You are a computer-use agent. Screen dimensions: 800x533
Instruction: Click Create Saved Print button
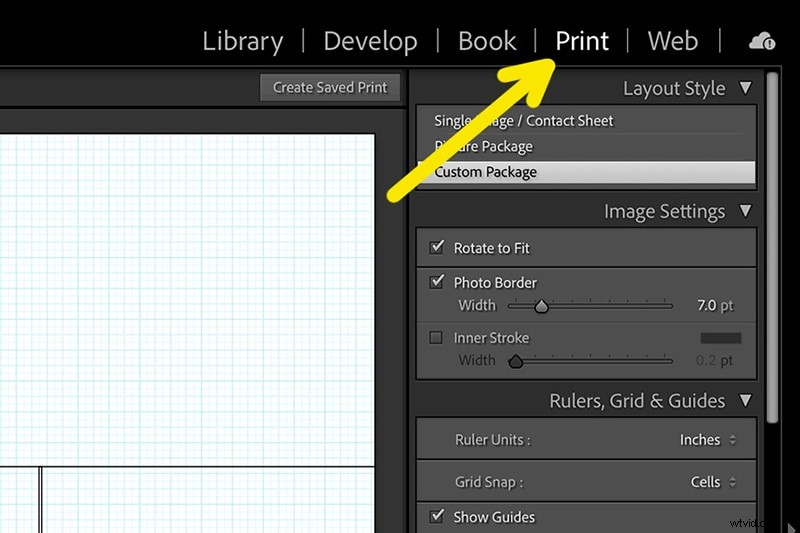click(x=330, y=87)
